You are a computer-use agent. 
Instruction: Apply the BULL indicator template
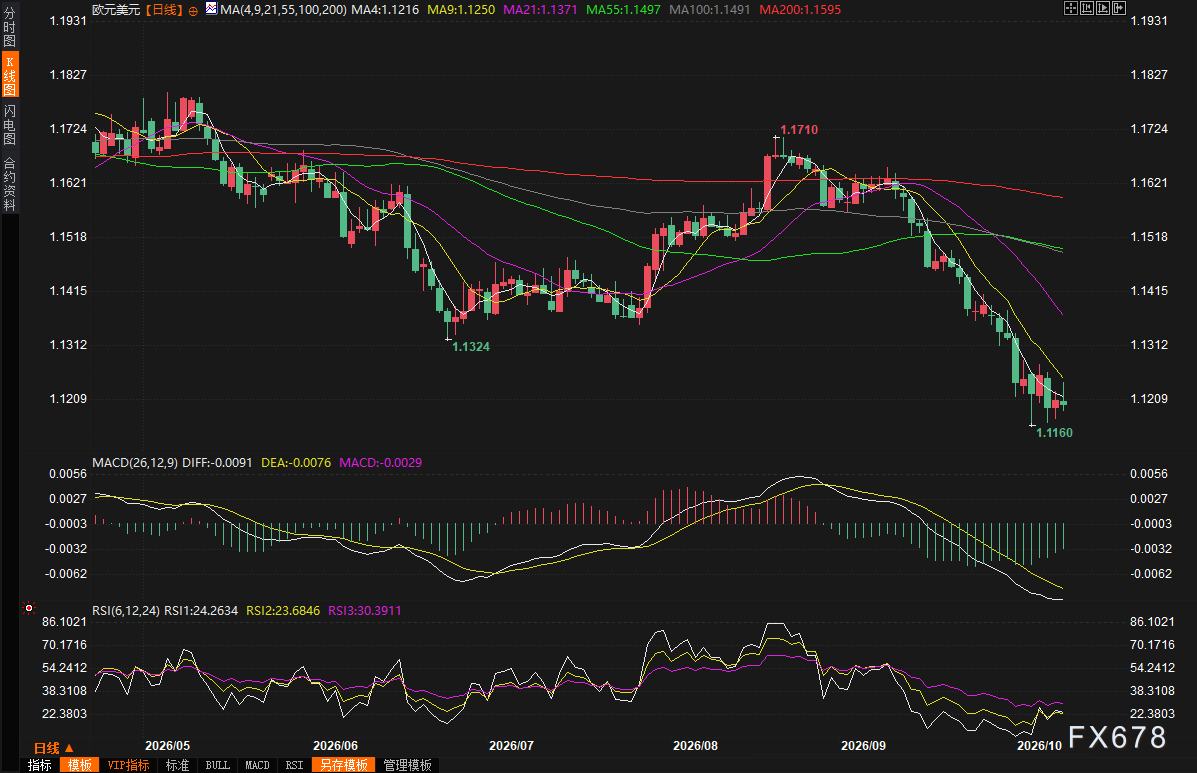pyautogui.click(x=218, y=765)
